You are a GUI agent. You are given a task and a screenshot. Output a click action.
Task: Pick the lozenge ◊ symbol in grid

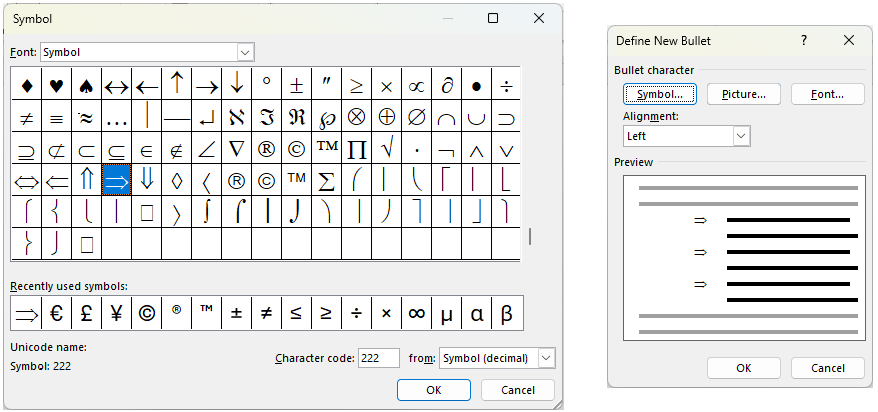(x=176, y=180)
